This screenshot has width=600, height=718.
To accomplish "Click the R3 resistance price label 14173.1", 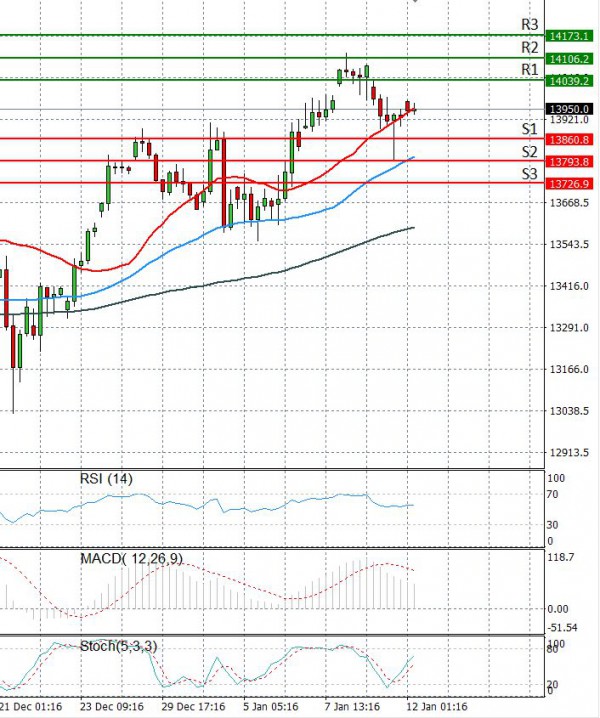I will [x=569, y=36].
